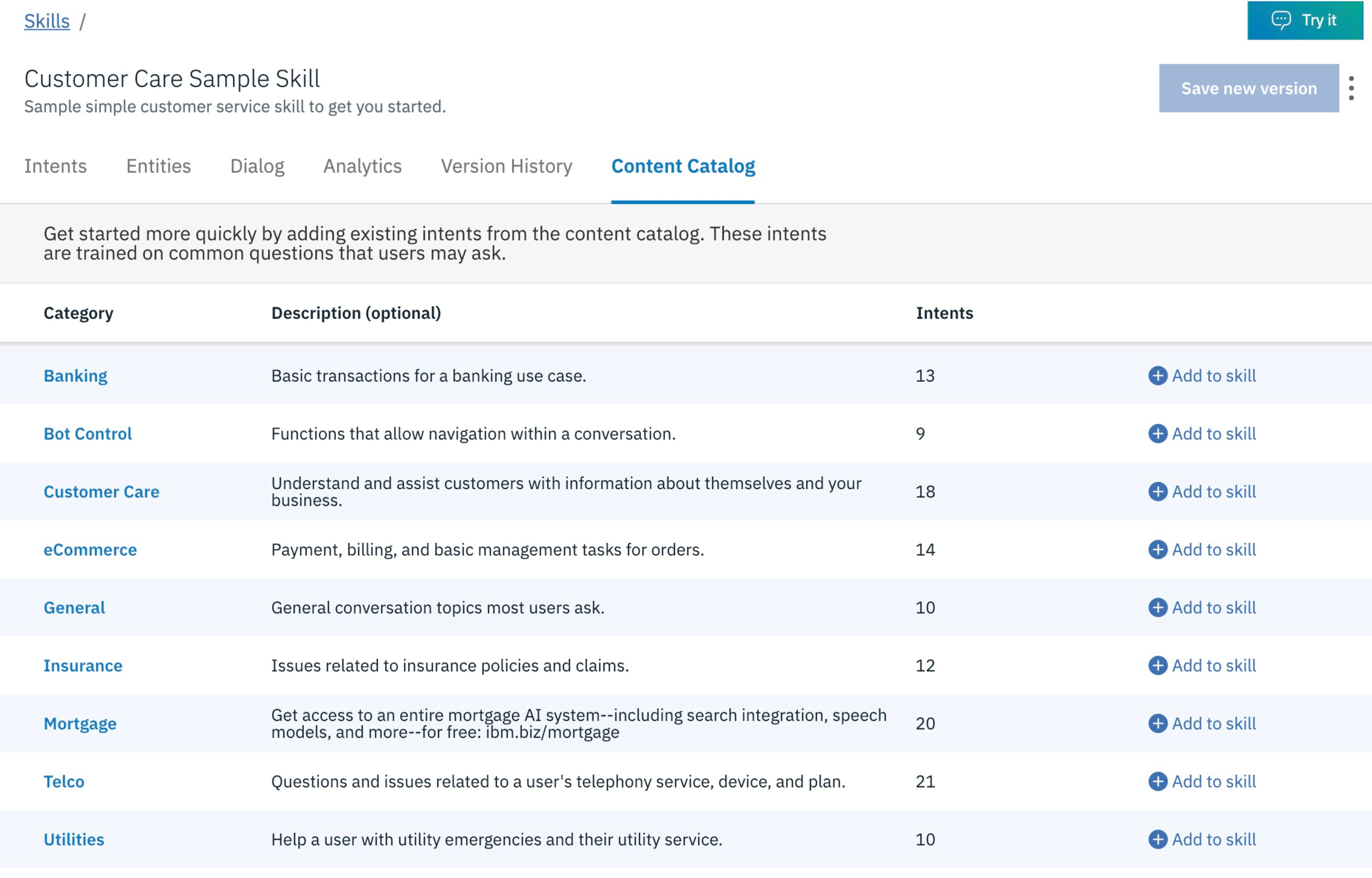This screenshot has width=1372, height=878.
Task: Open the three-dot overflow menu
Action: [x=1351, y=88]
